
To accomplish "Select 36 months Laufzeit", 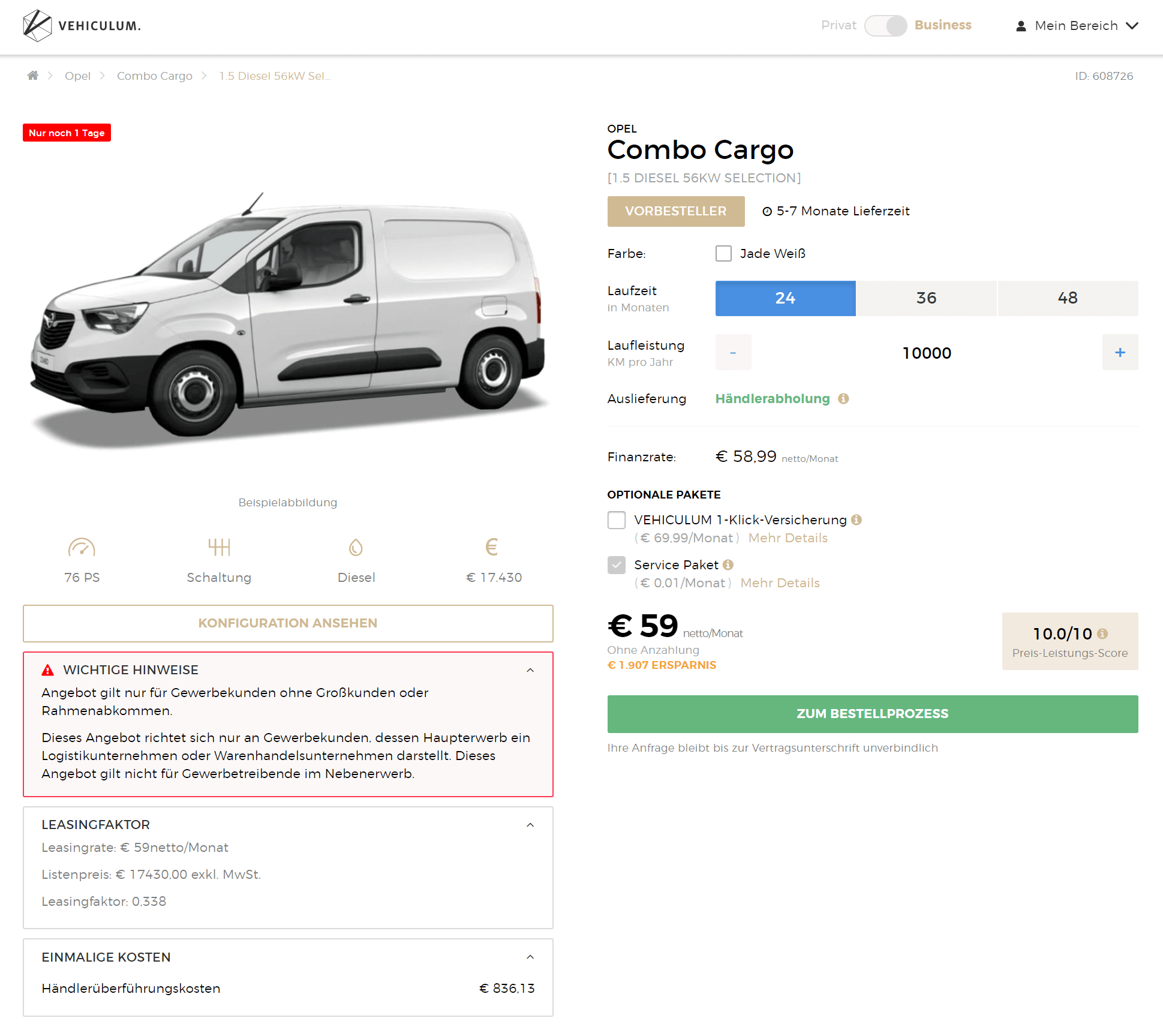I will pyautogui.click(x=926, y=298).
